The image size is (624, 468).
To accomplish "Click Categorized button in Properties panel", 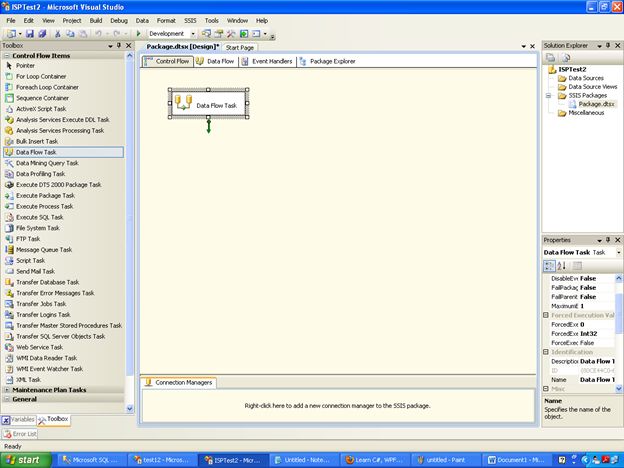I will click(x=549, y=266).
